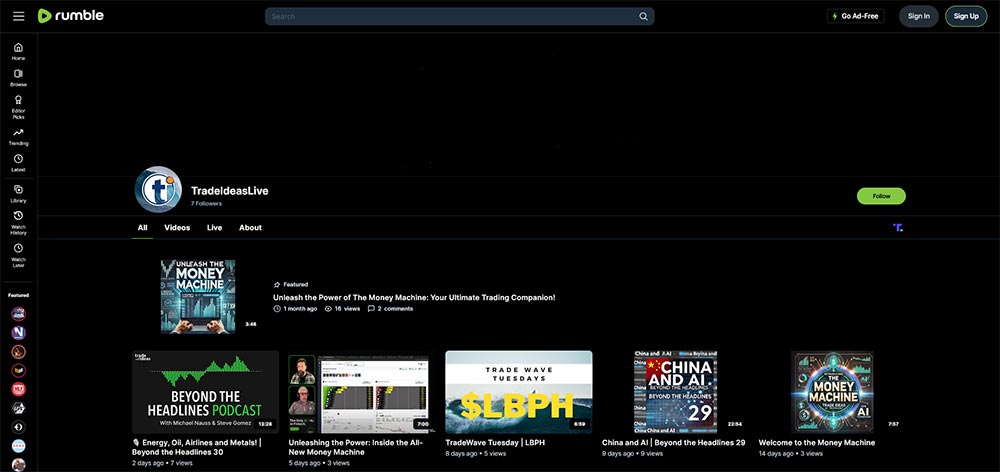The width and height of the screenshot is (1000, 472).
Task: Select the All tab
Action: click(142, 228)
